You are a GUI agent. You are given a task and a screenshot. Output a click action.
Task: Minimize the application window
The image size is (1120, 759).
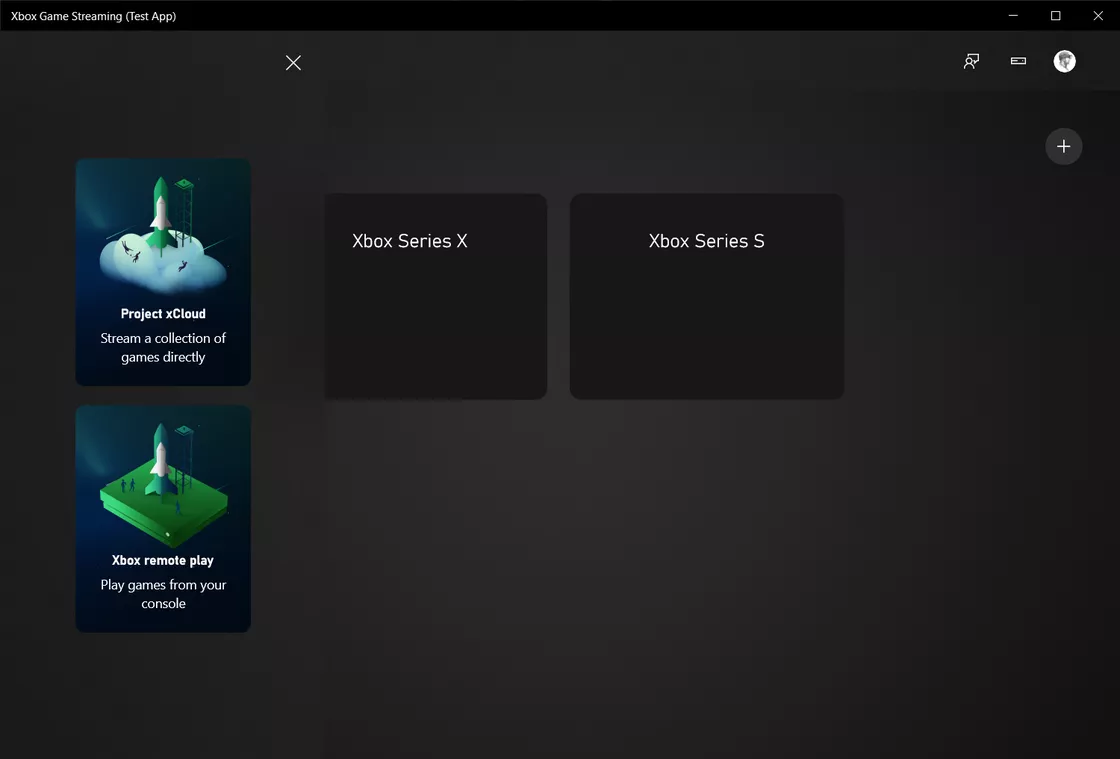click(x=1012, y=15)
